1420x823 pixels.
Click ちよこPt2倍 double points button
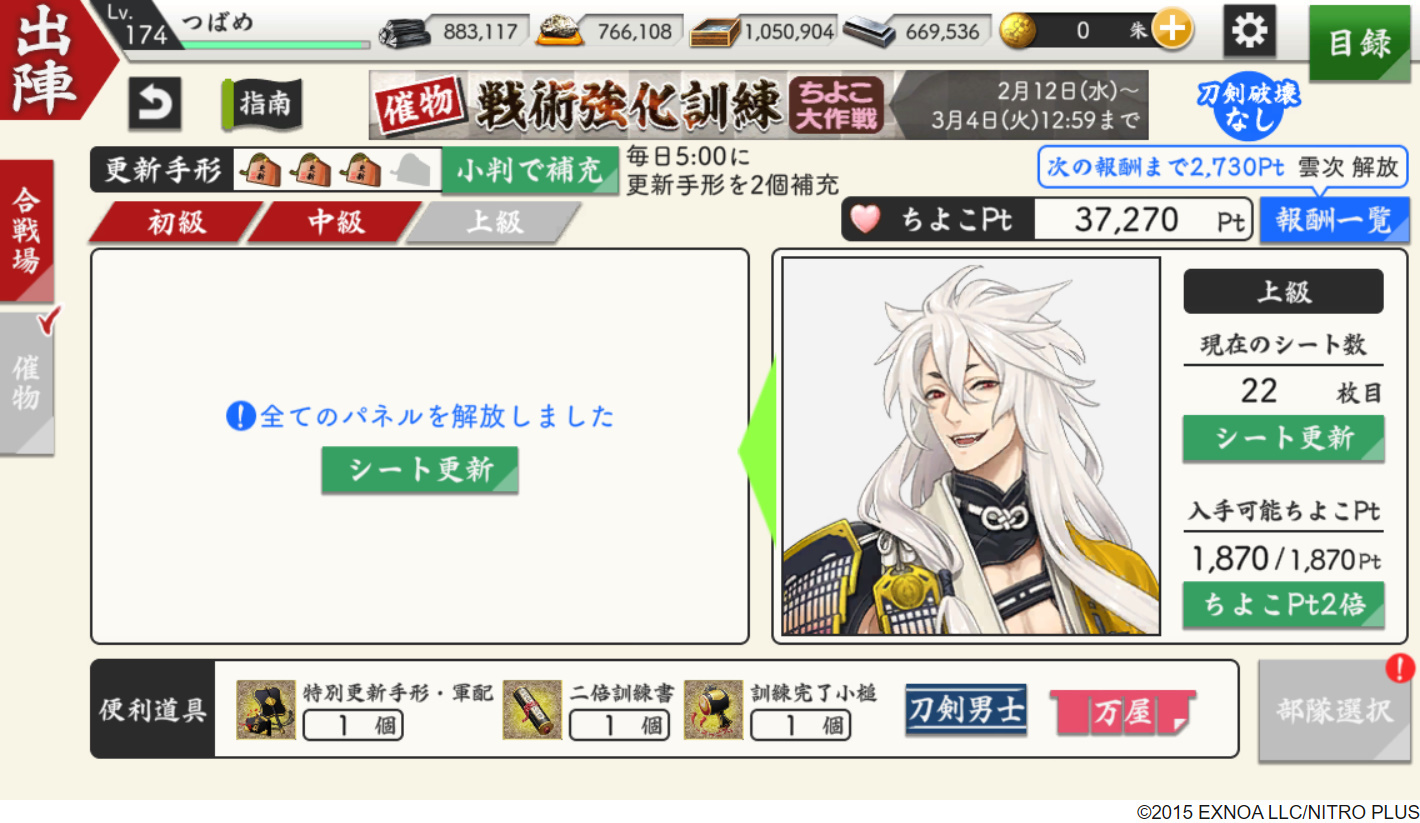point(1284,605)
